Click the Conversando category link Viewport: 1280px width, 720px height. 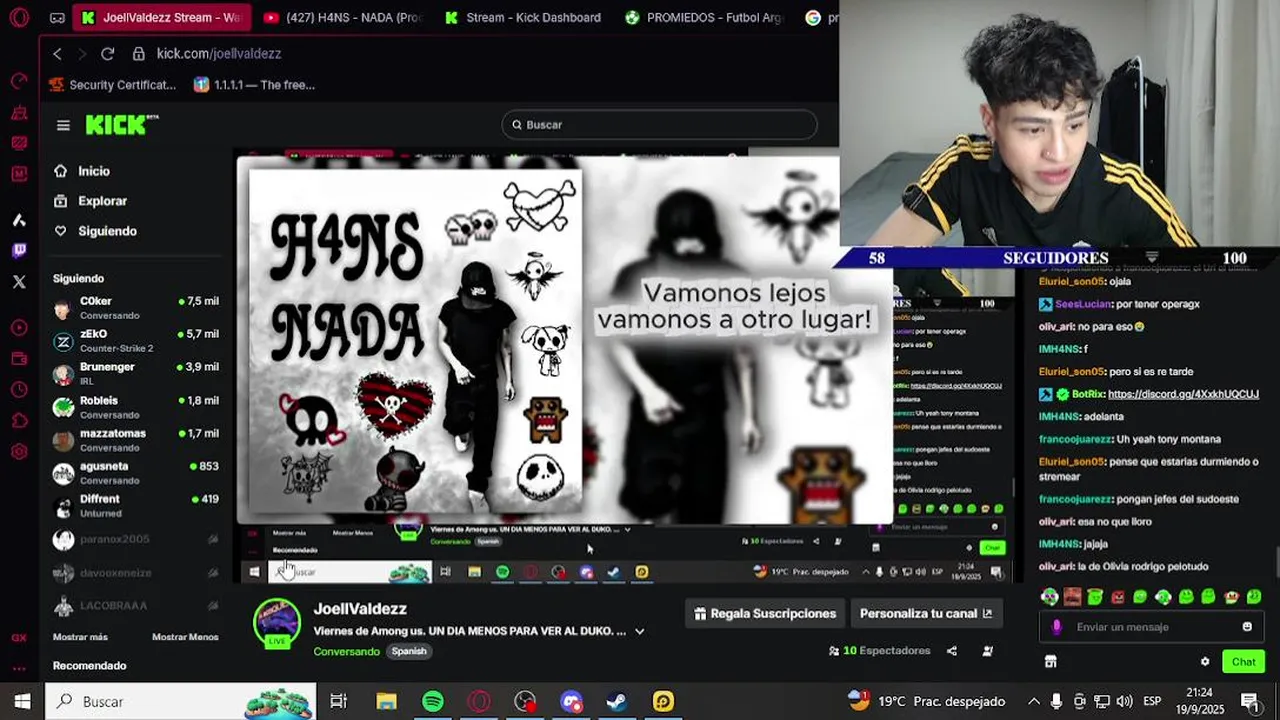tap(346, 652)
